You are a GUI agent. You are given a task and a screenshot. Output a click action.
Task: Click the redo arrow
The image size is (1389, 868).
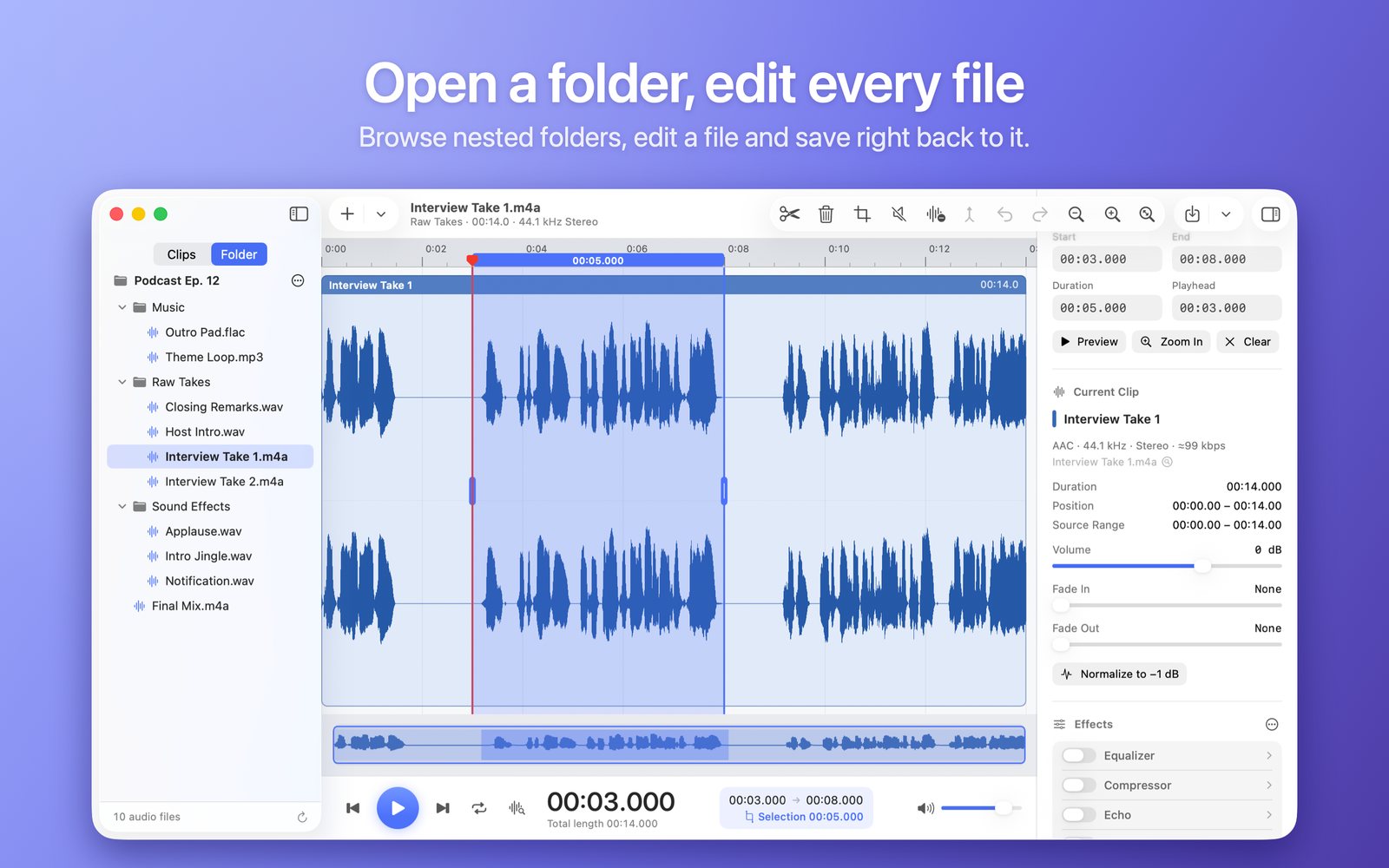1040,214
